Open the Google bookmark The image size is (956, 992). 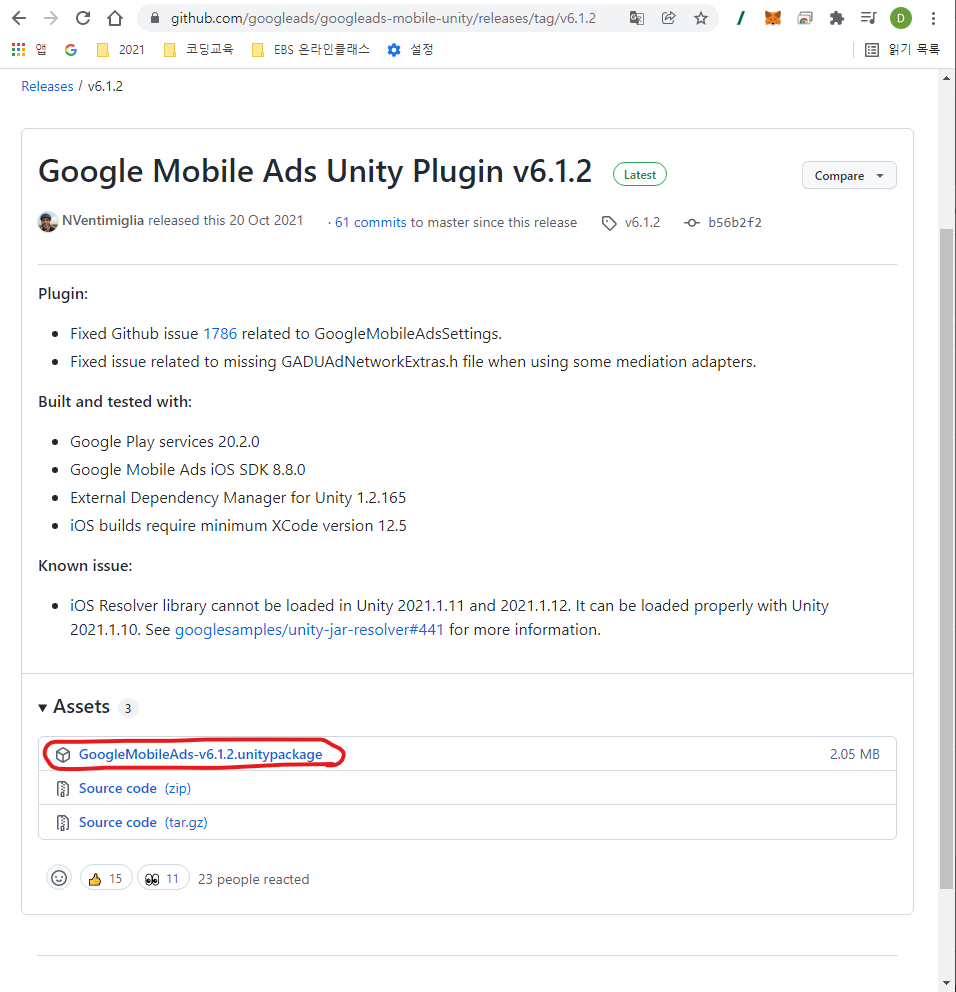71,49
